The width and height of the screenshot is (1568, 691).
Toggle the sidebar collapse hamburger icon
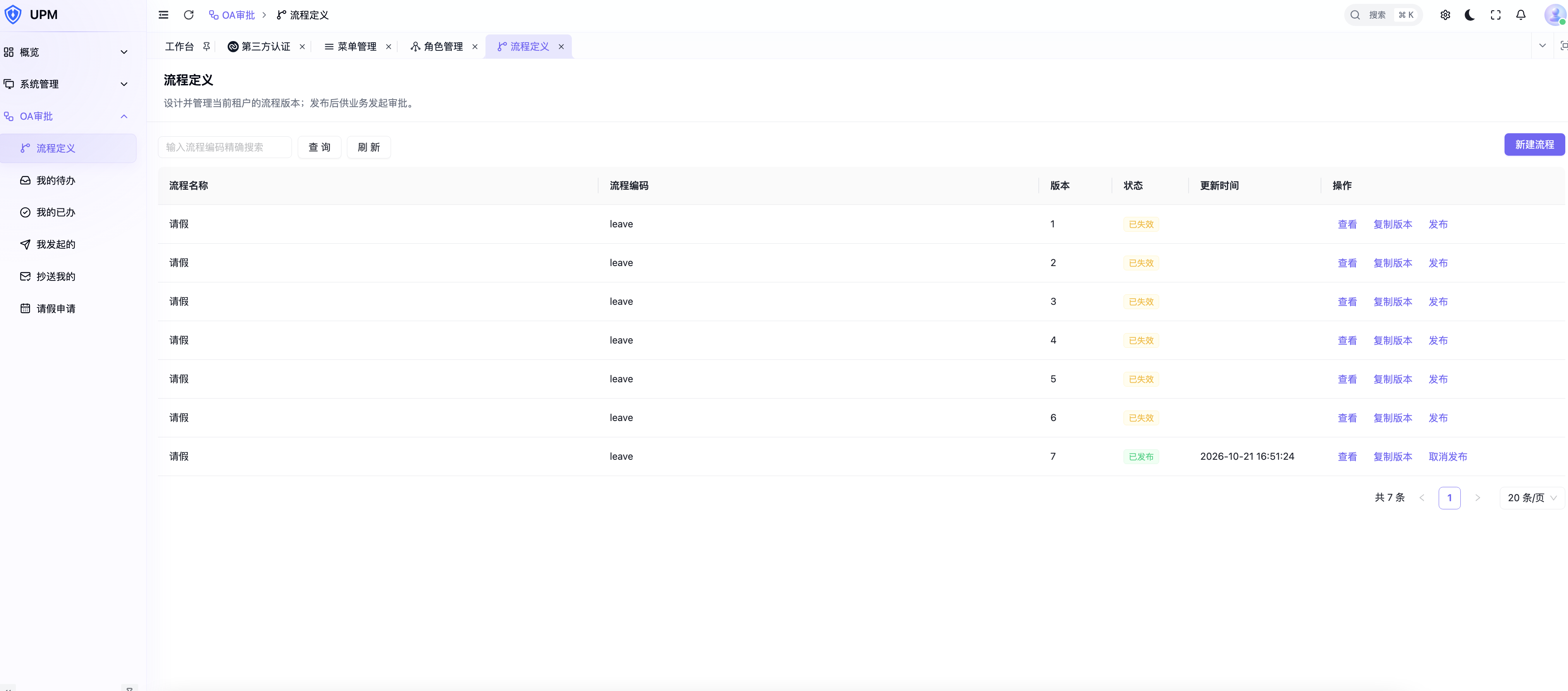pos(163,15)
